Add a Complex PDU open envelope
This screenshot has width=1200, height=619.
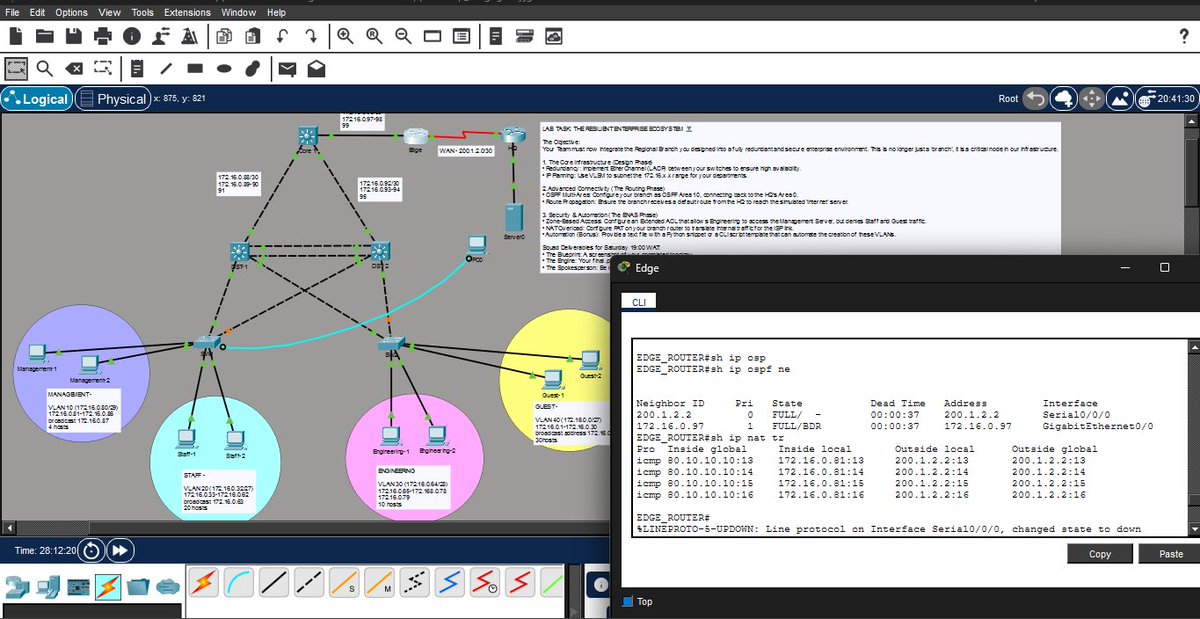point(317,68)
